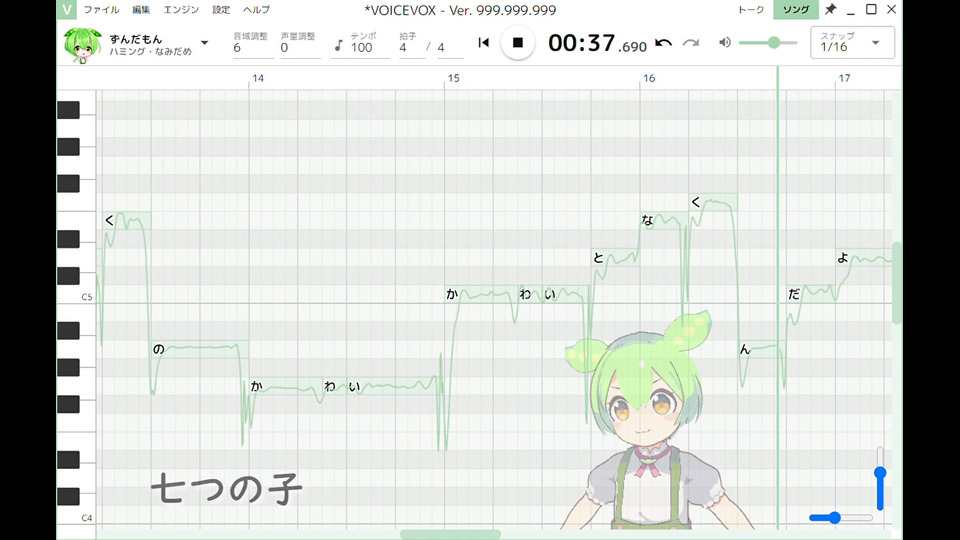Select the よ note
Viewport: 960px width, 540px height.
863,257
